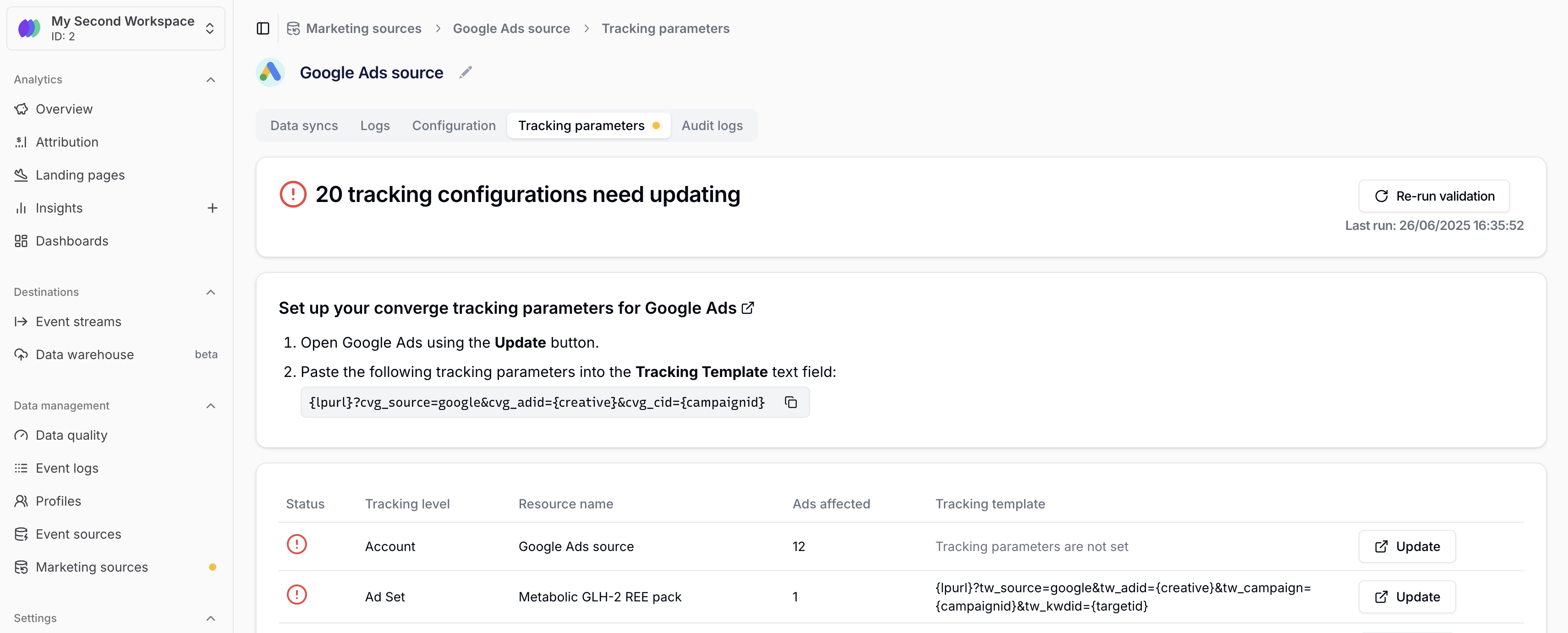Click error status icon in Account row

coord(297,544)
